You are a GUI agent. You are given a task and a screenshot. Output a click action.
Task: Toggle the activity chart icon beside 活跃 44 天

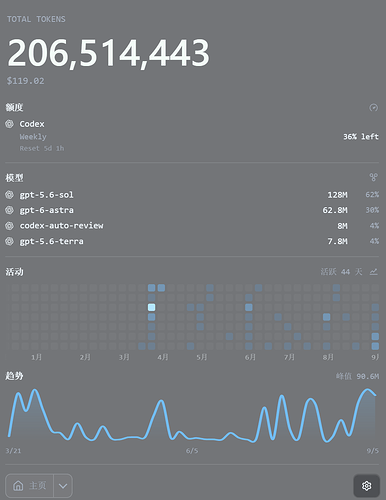tap(374, 272)
